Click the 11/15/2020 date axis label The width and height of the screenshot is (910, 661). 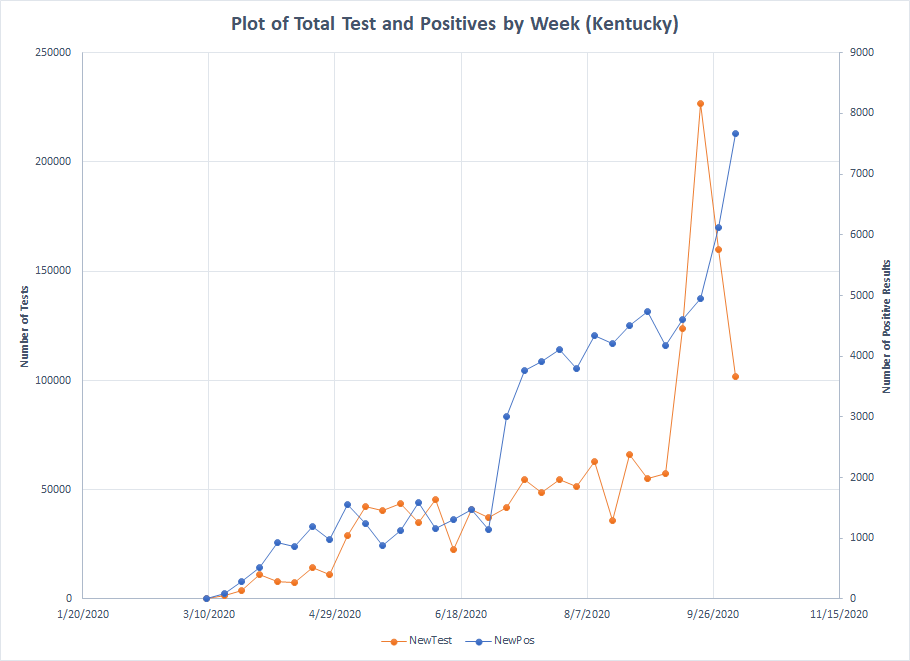(x=839, y=614)
